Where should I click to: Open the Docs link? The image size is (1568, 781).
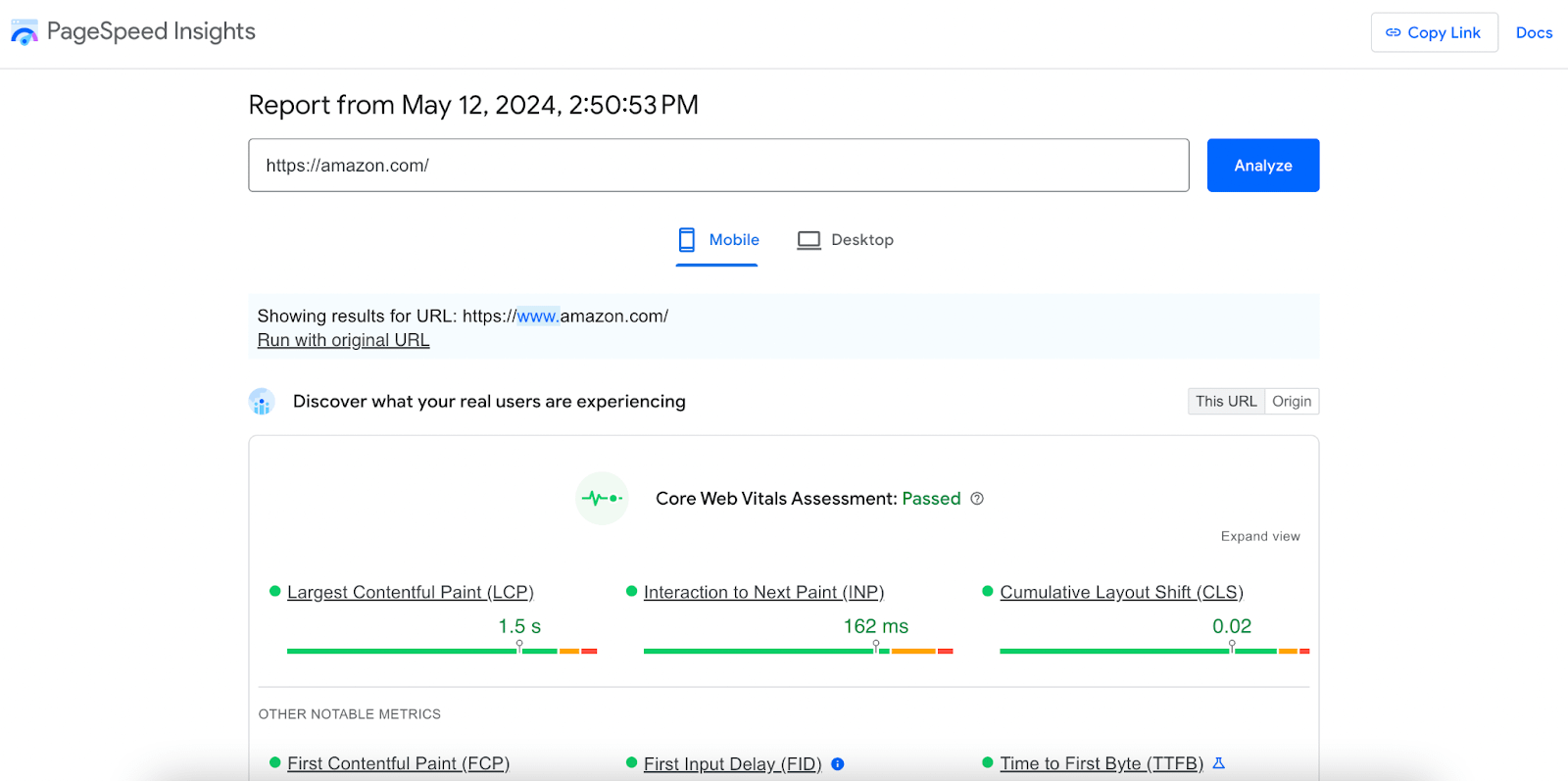(1534, 32)
